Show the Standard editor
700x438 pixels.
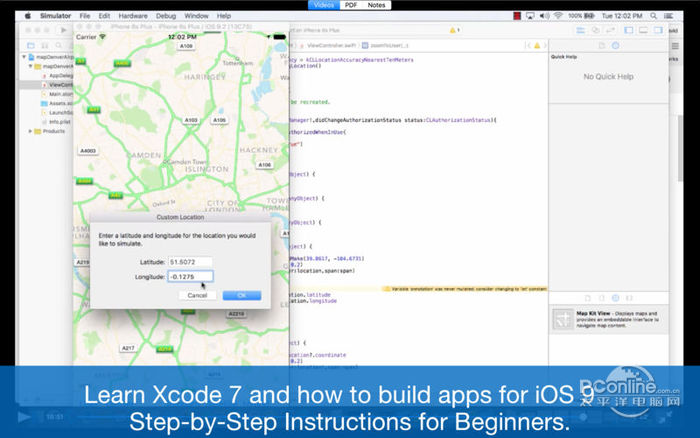pyautogui.click(x=580, y=30)
